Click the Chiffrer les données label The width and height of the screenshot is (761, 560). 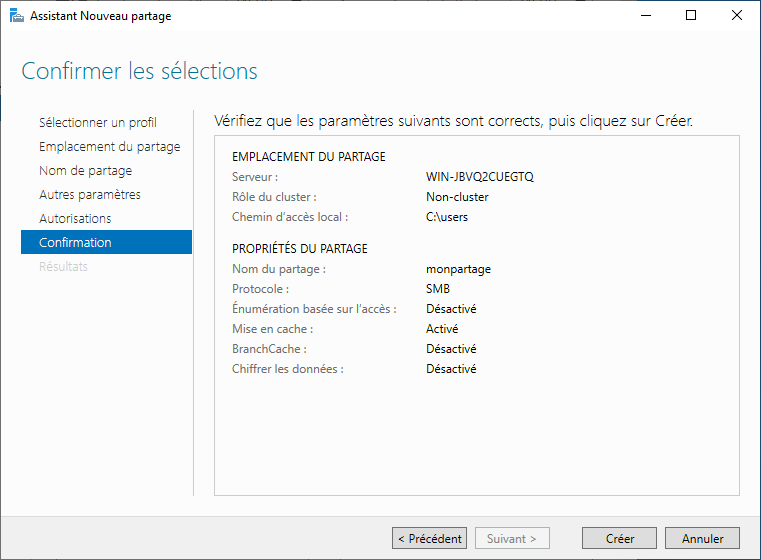[x=287, y=369]
